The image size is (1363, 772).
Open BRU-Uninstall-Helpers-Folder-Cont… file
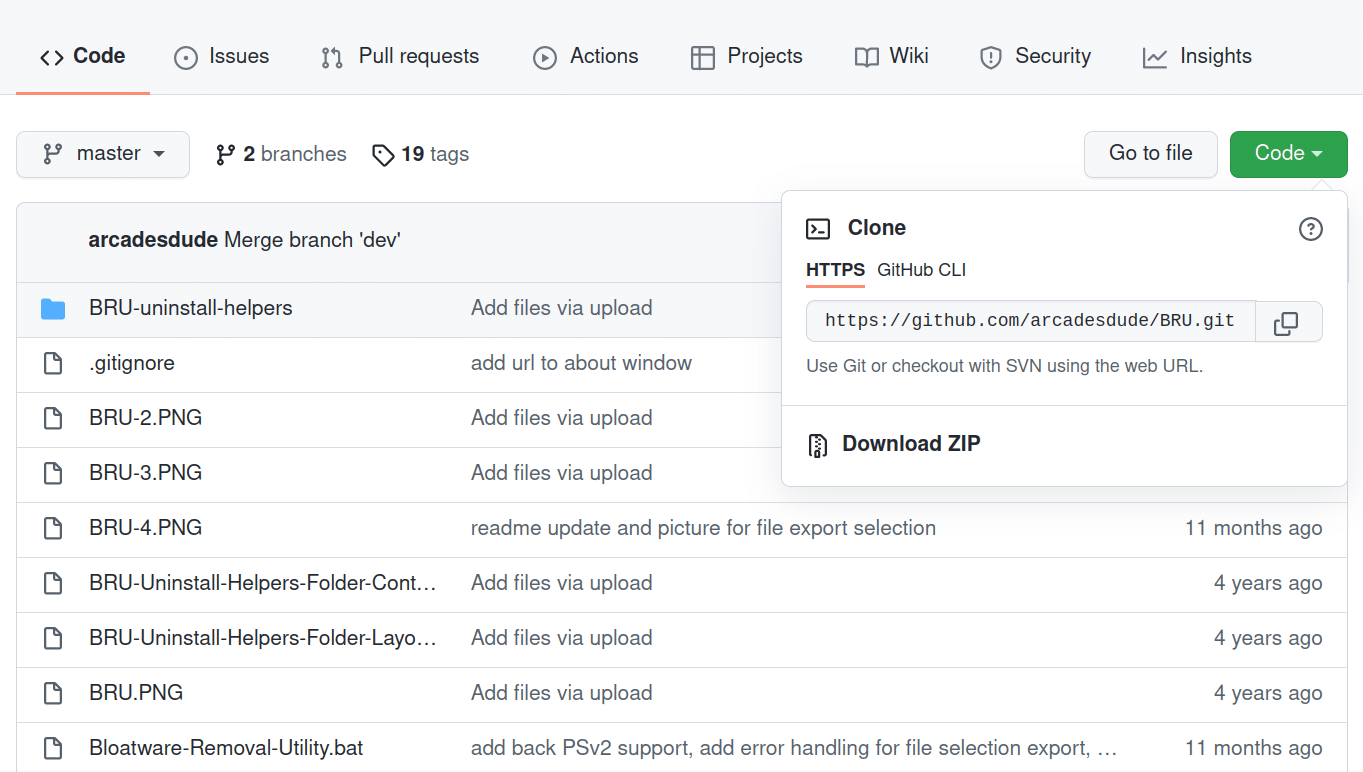(x=263, y=583)
